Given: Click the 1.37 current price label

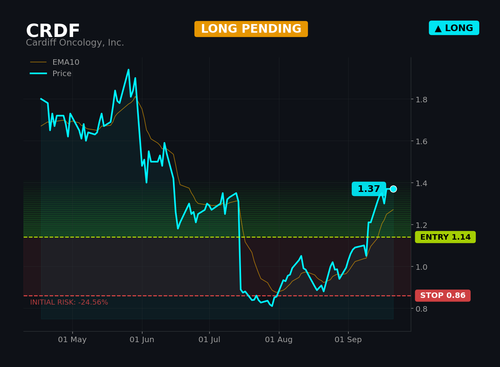Looking at the screenshot, I should coord(369,189).
